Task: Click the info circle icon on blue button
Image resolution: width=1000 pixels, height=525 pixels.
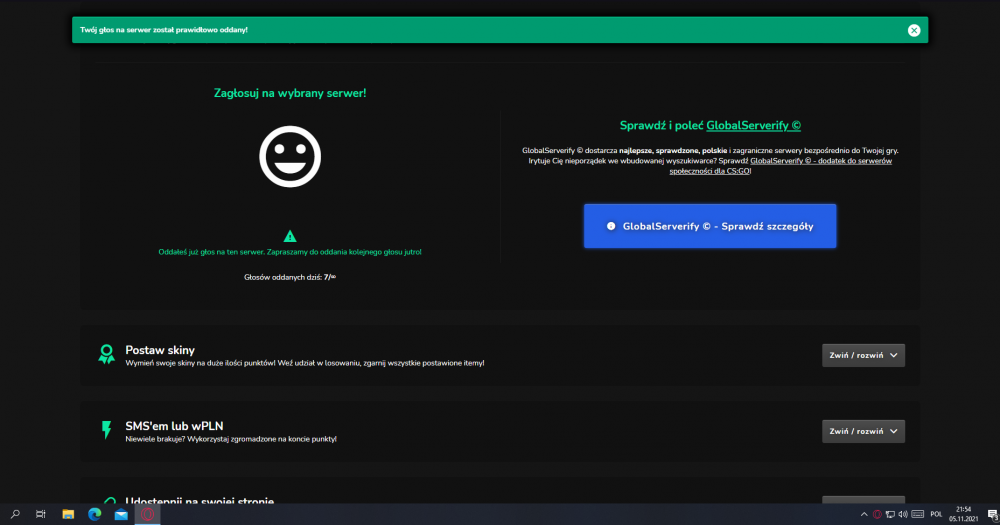Action: pyautogui.click(x=611, y=226)
